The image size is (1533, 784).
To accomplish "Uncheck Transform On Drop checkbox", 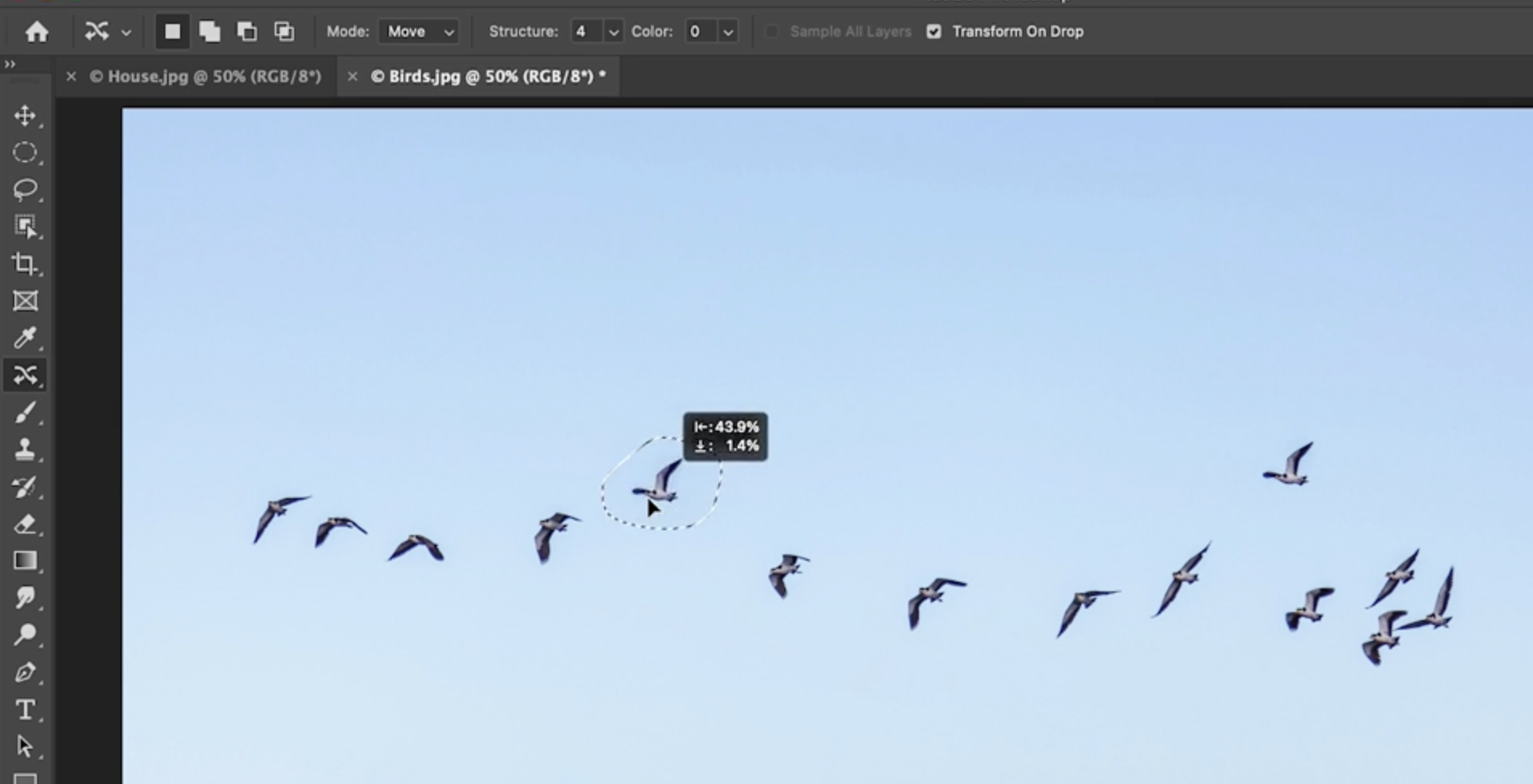I will 934,31.
